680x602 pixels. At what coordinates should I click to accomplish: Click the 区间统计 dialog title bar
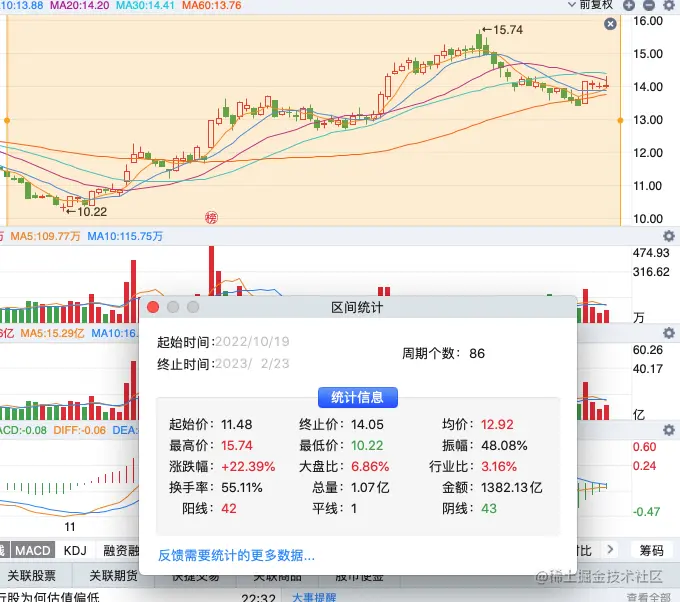click(x=358, y=308)
